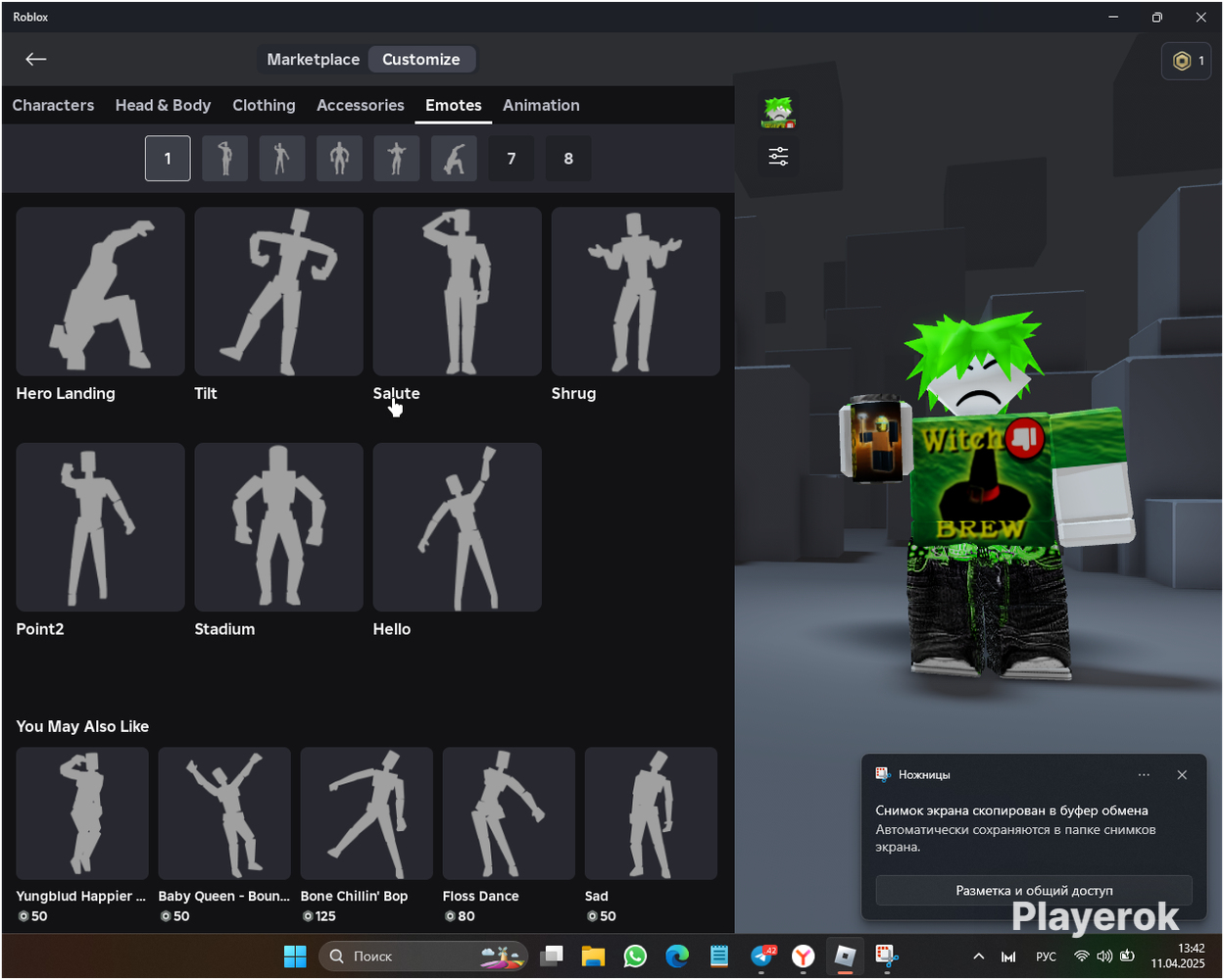This screenshot has width=1224, height=980.
Task: Go back using the arrow icon
Action: (x=36, y=59)
